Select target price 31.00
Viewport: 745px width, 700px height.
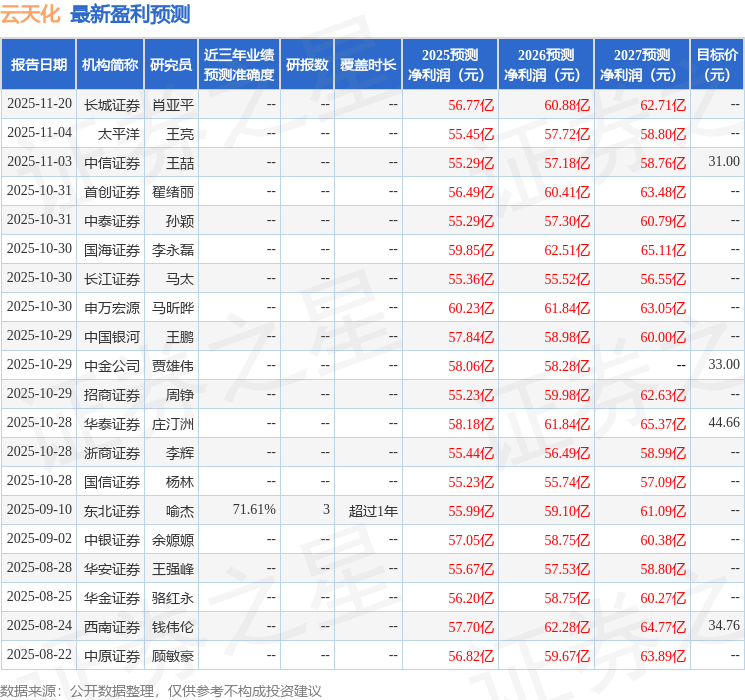coord(724,162)
